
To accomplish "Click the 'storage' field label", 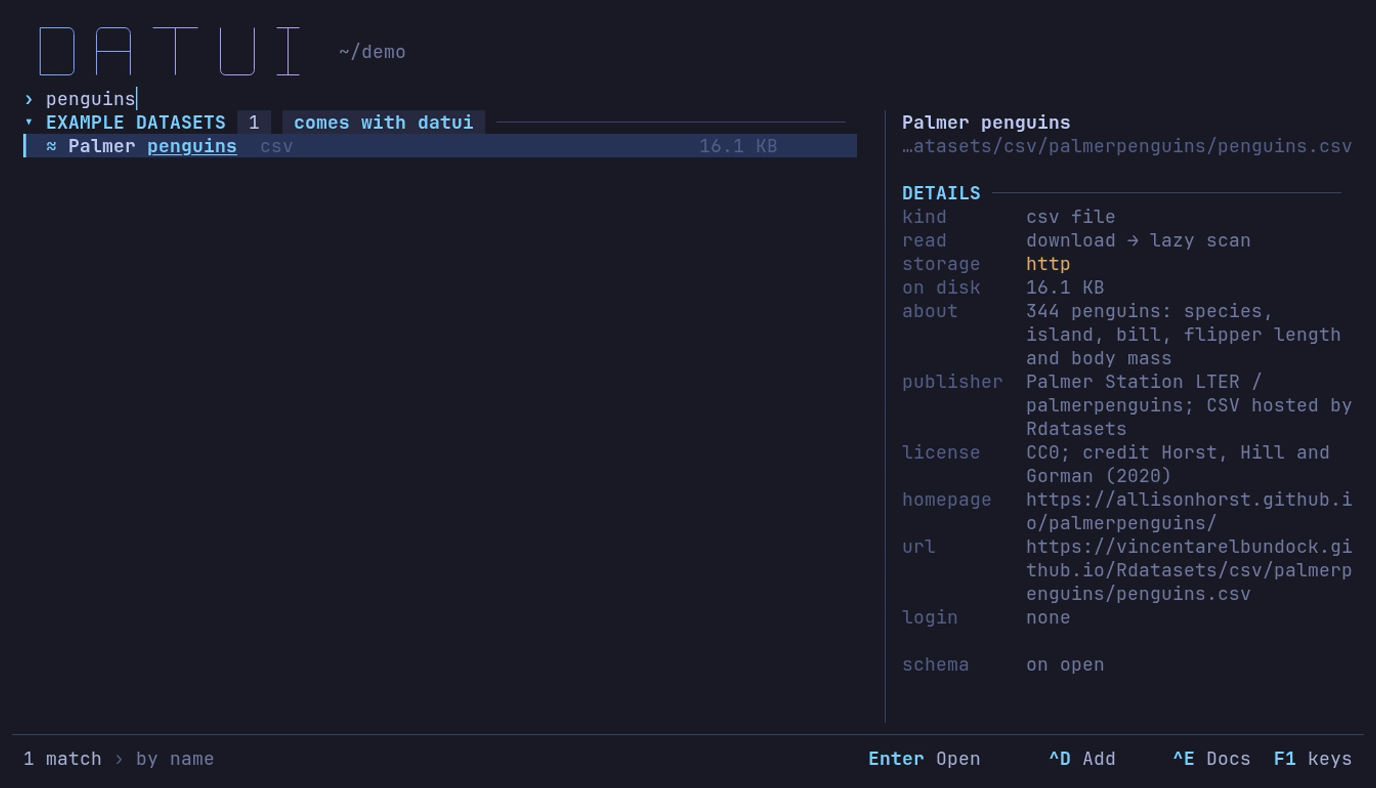I will tap(941, 264).
